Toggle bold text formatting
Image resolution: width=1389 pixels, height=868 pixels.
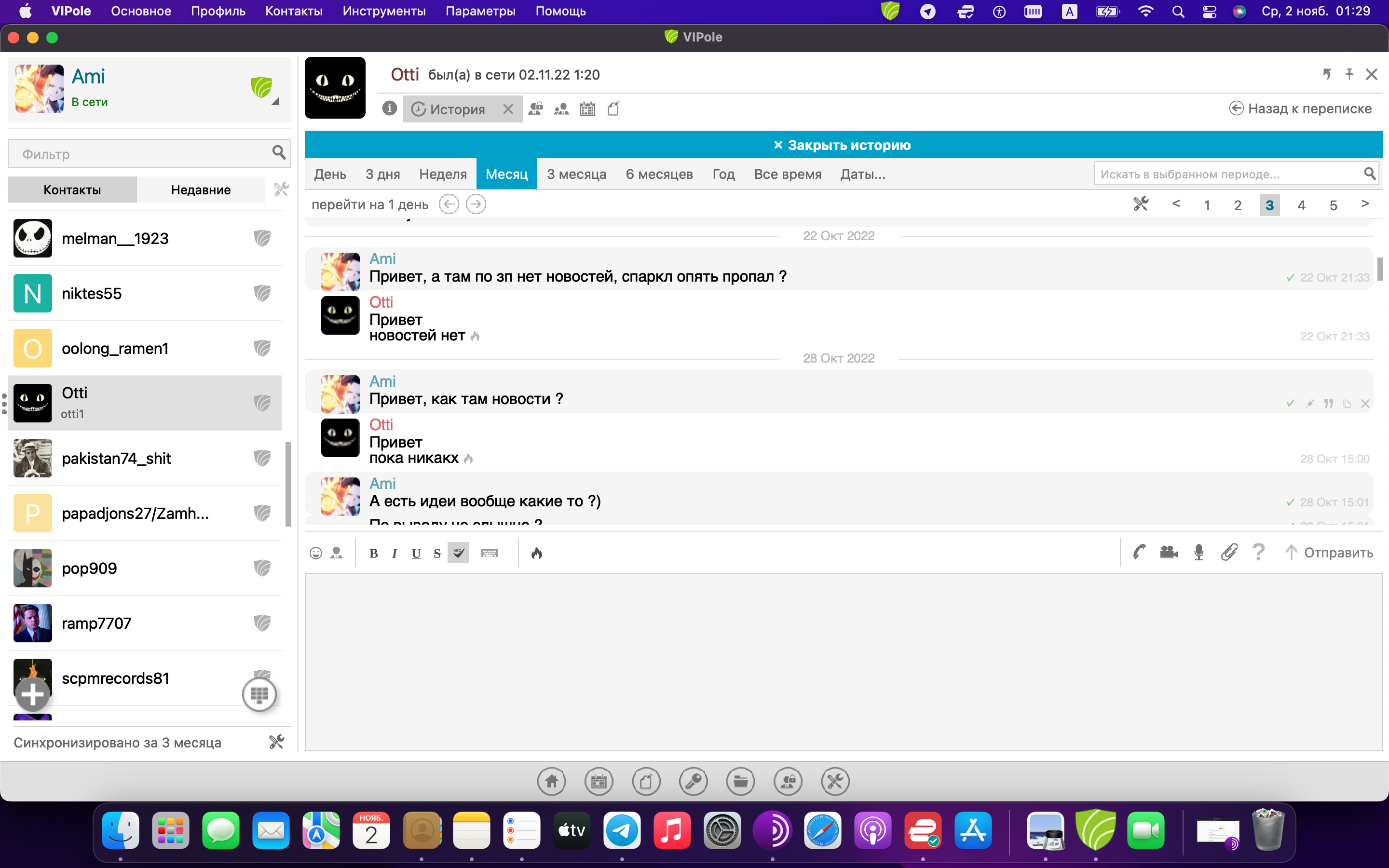click(374, 554)
